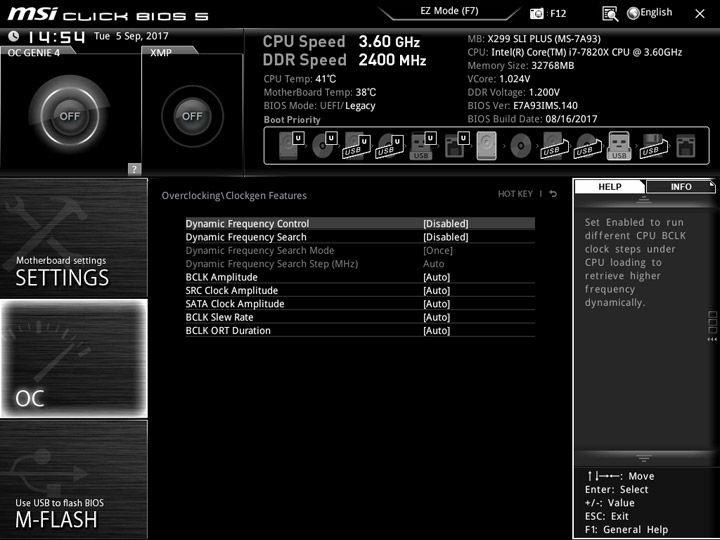Screen dimensions: 720x540
Task: Open BCLK Amplitude [Auto] value
Action: tap(436, 277)
